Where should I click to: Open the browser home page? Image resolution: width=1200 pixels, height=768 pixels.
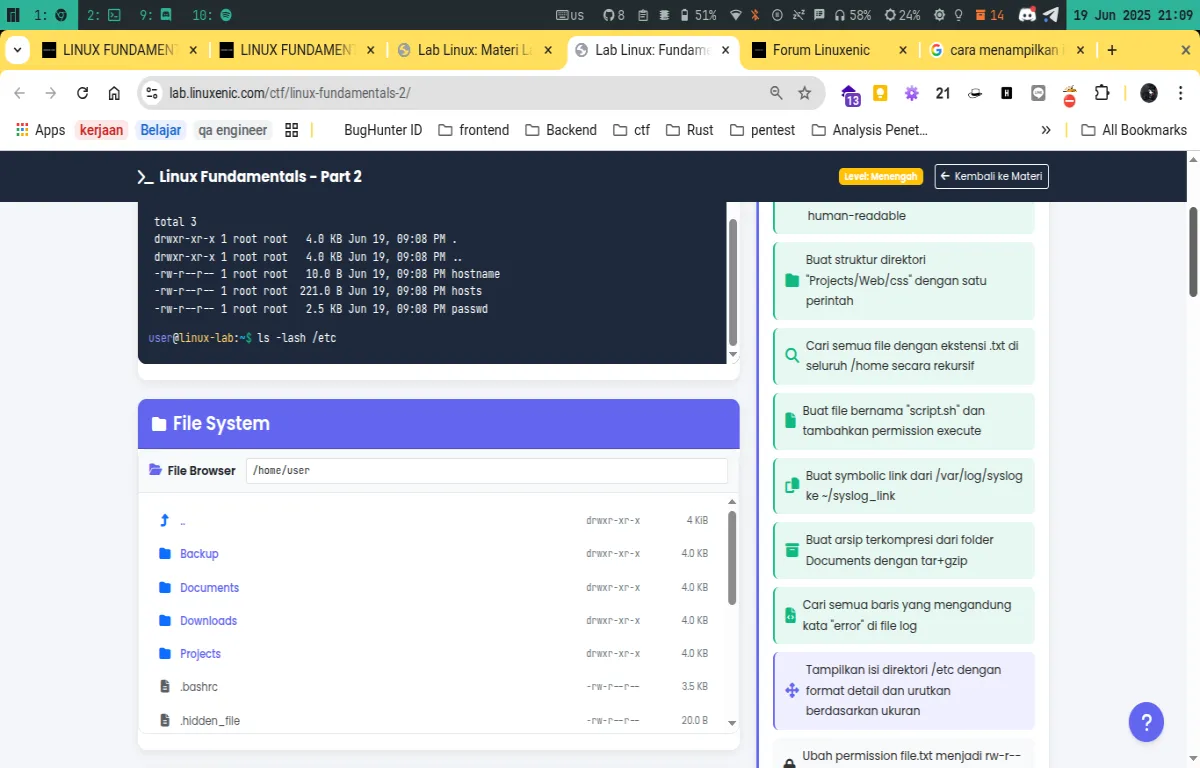[x=114, y=93]
